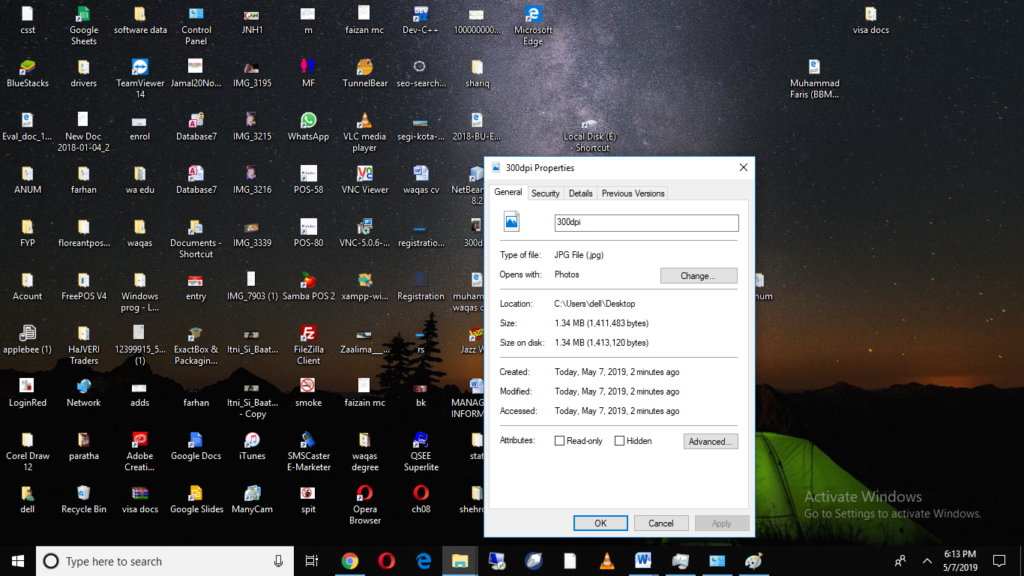Select the FileZilla Client desktop icon
Image resolution: width=1024 pixels, height=576 pixels.
(308, 345)
